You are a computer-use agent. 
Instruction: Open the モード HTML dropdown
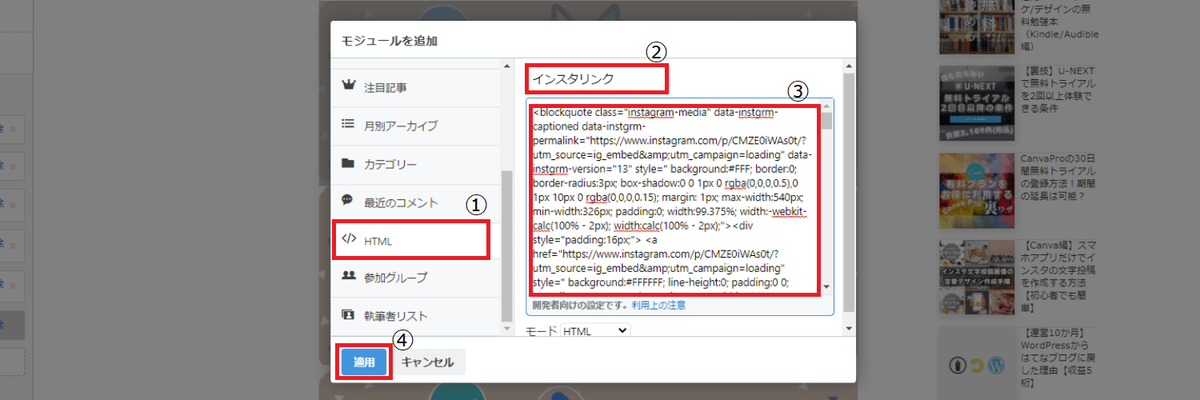595,329
